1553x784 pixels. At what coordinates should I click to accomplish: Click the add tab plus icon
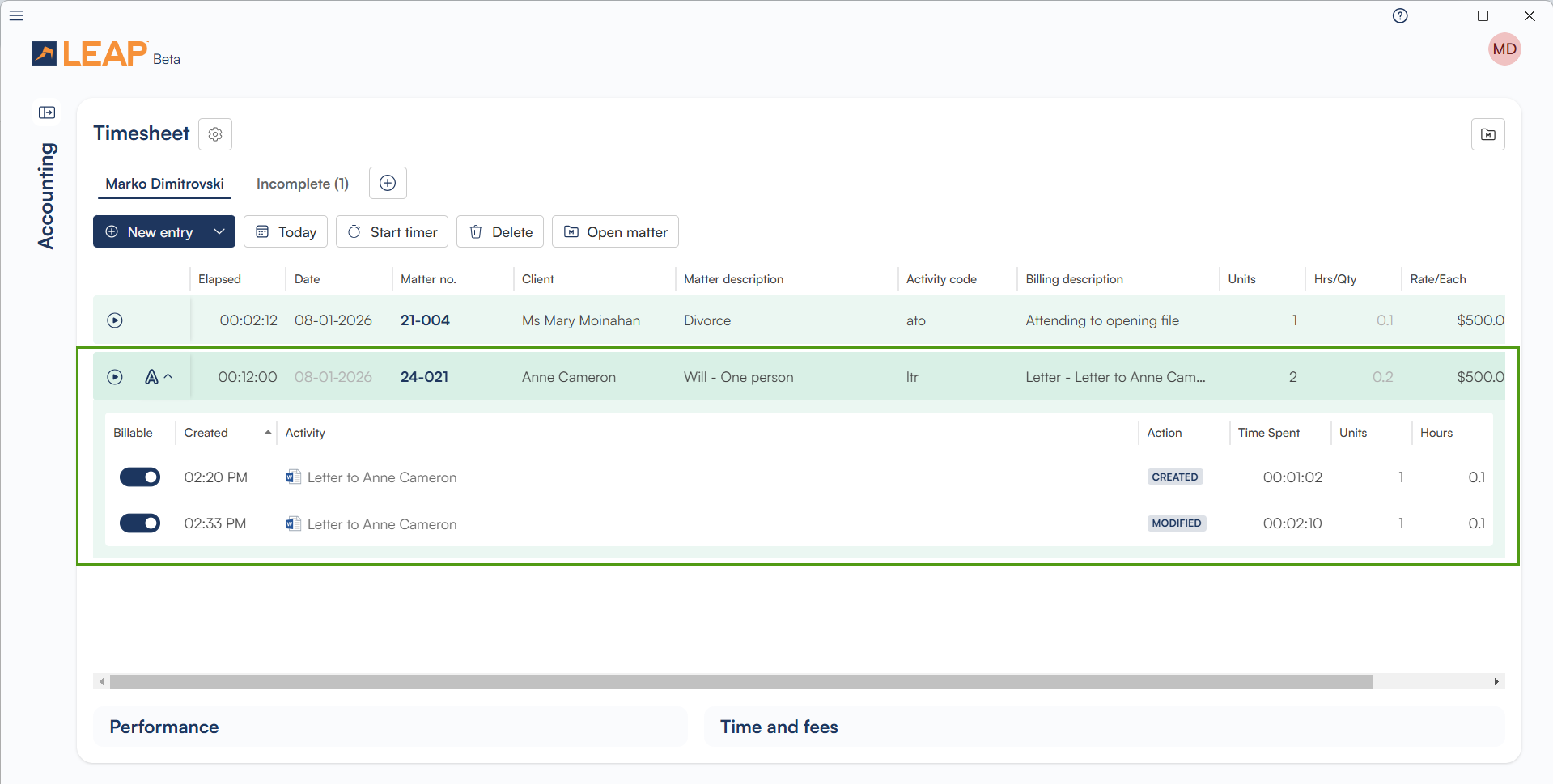[x=388, y=183]
